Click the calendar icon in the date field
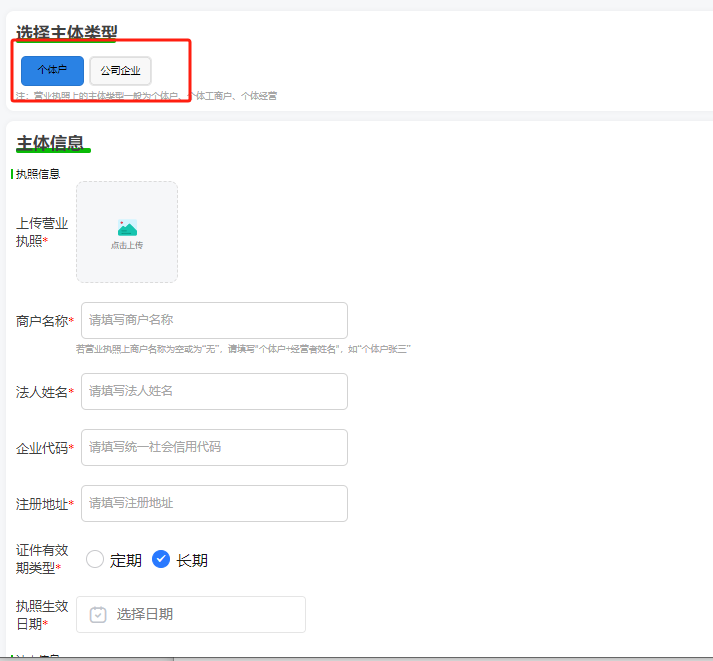This screenshot has width=713, height=661. pyautogui.click(x=98, y=615)
